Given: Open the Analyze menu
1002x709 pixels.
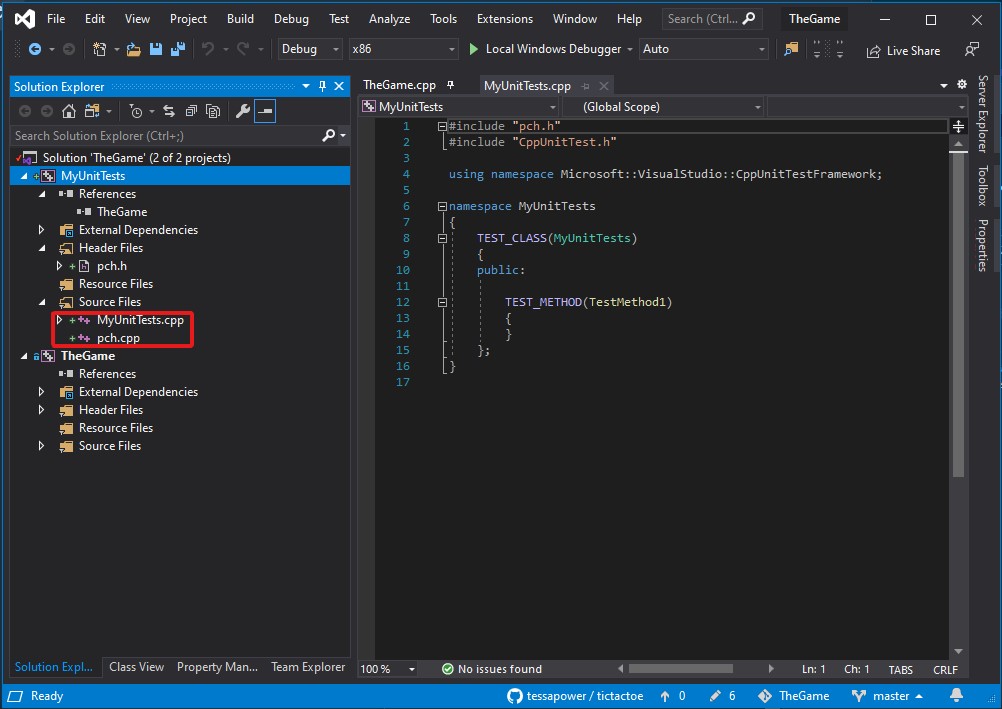Looking at the screenshot, I should click(389, 18).
